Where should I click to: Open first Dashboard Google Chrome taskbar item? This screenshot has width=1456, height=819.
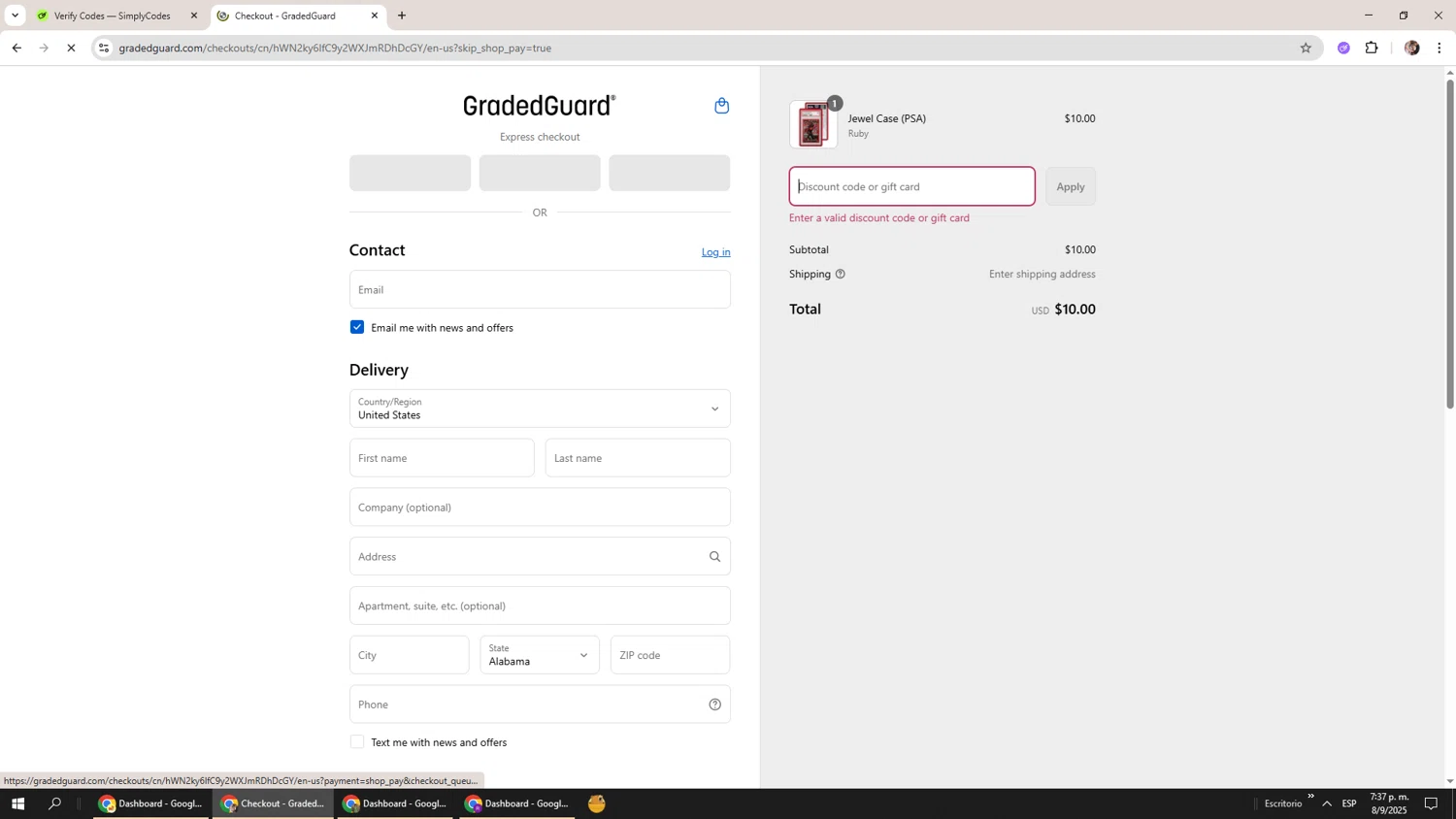click(x=151, y=803)
